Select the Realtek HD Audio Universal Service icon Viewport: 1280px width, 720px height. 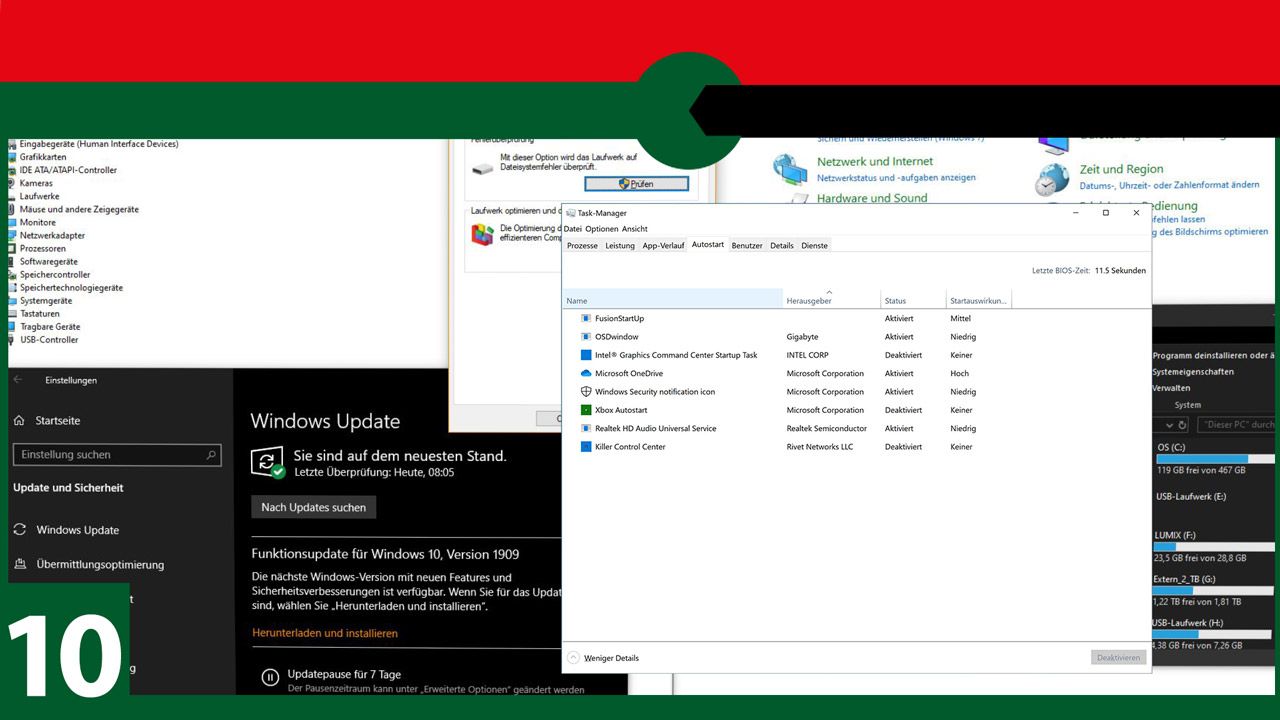(588, 428)
